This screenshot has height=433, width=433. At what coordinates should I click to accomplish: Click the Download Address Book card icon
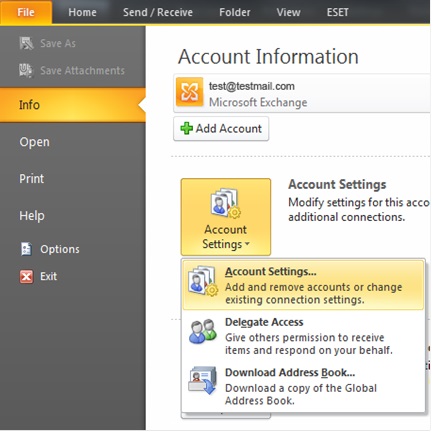point(202,380)
